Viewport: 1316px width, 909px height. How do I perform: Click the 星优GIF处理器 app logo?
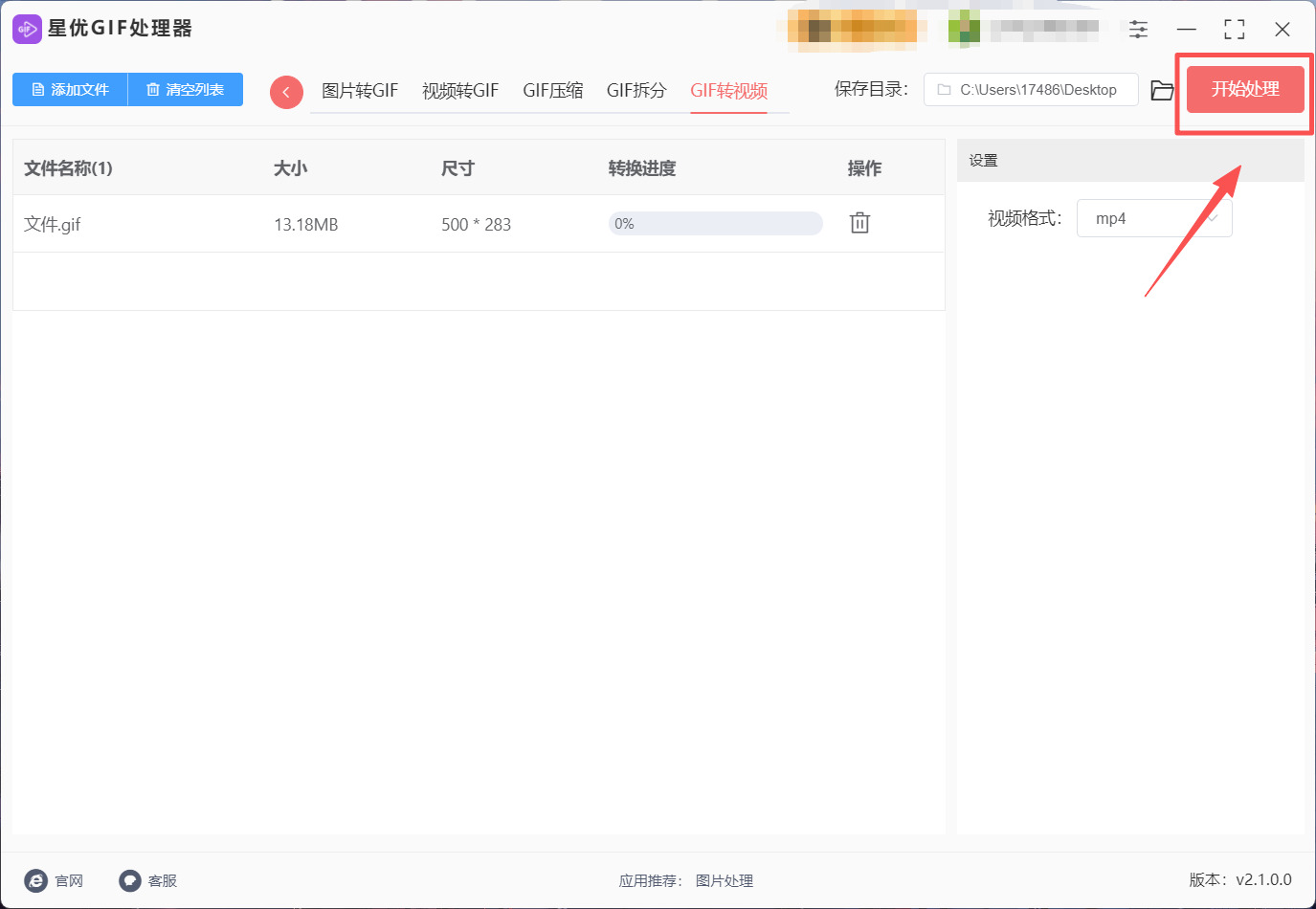coord(27,29)
